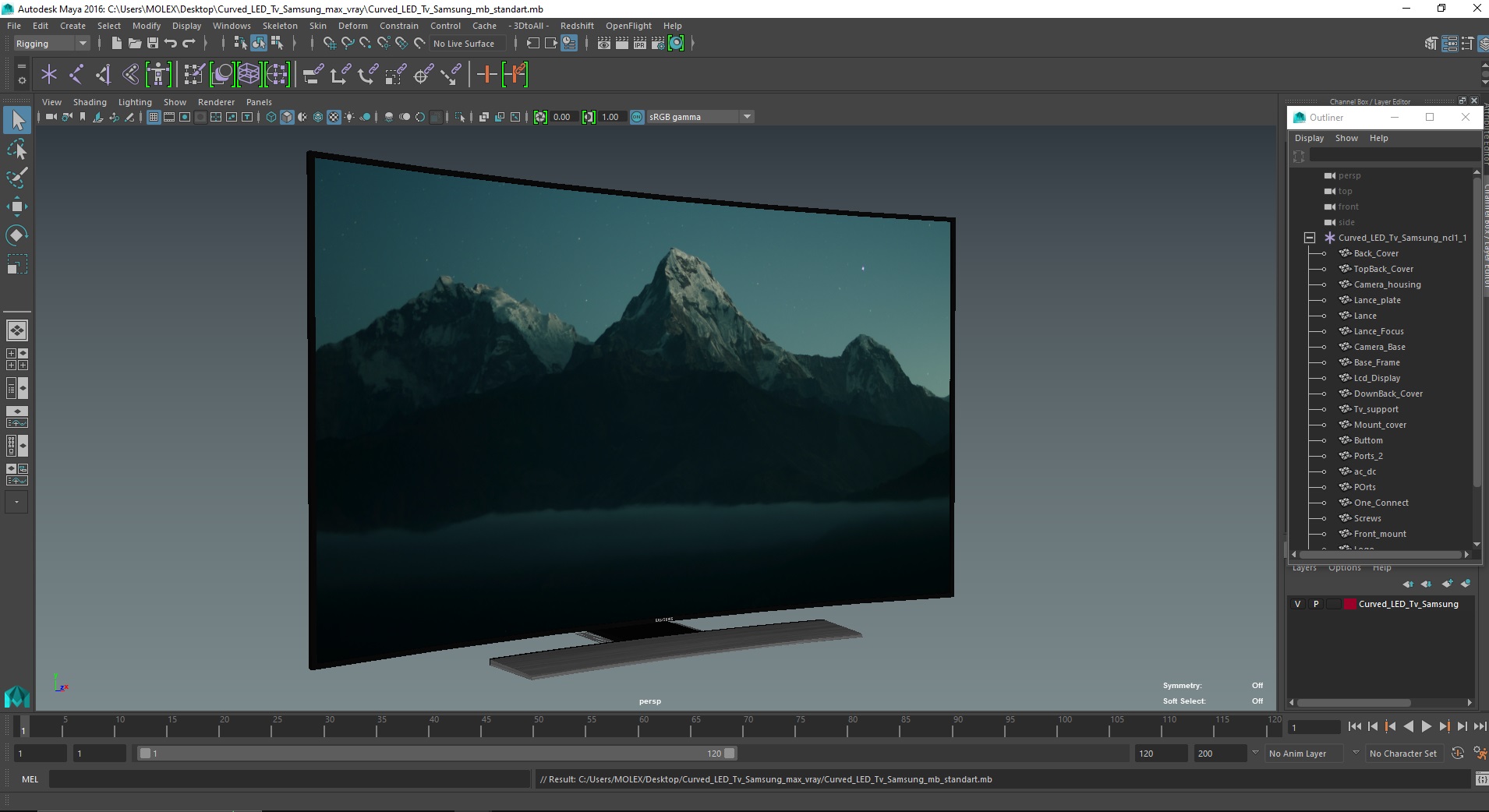Open the No Character Set dropdown
Image resolution: width=1489 pixels, height=812 pixels.
[1403, 754]
